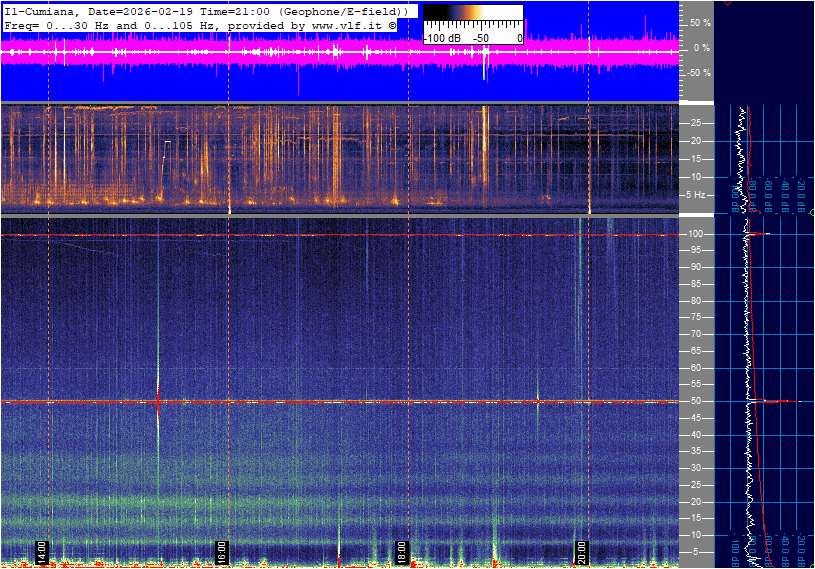Click the 50 Hz label on frequency axis
The image size is (815, 569).
pos(695,401)
